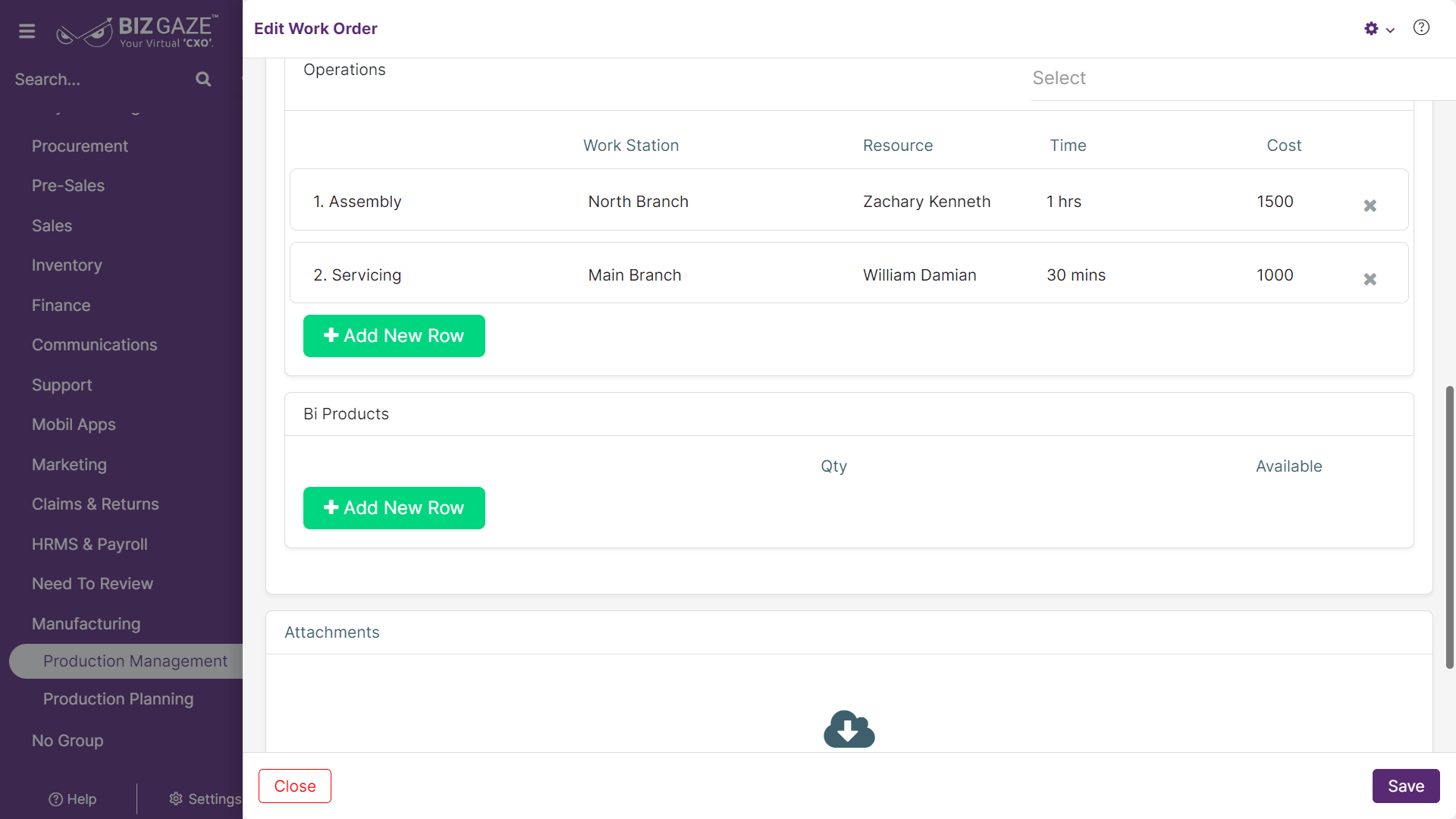Click the cloud upload attachments icon
This screenshot has width=1456, height=819.
coord(849,729)
